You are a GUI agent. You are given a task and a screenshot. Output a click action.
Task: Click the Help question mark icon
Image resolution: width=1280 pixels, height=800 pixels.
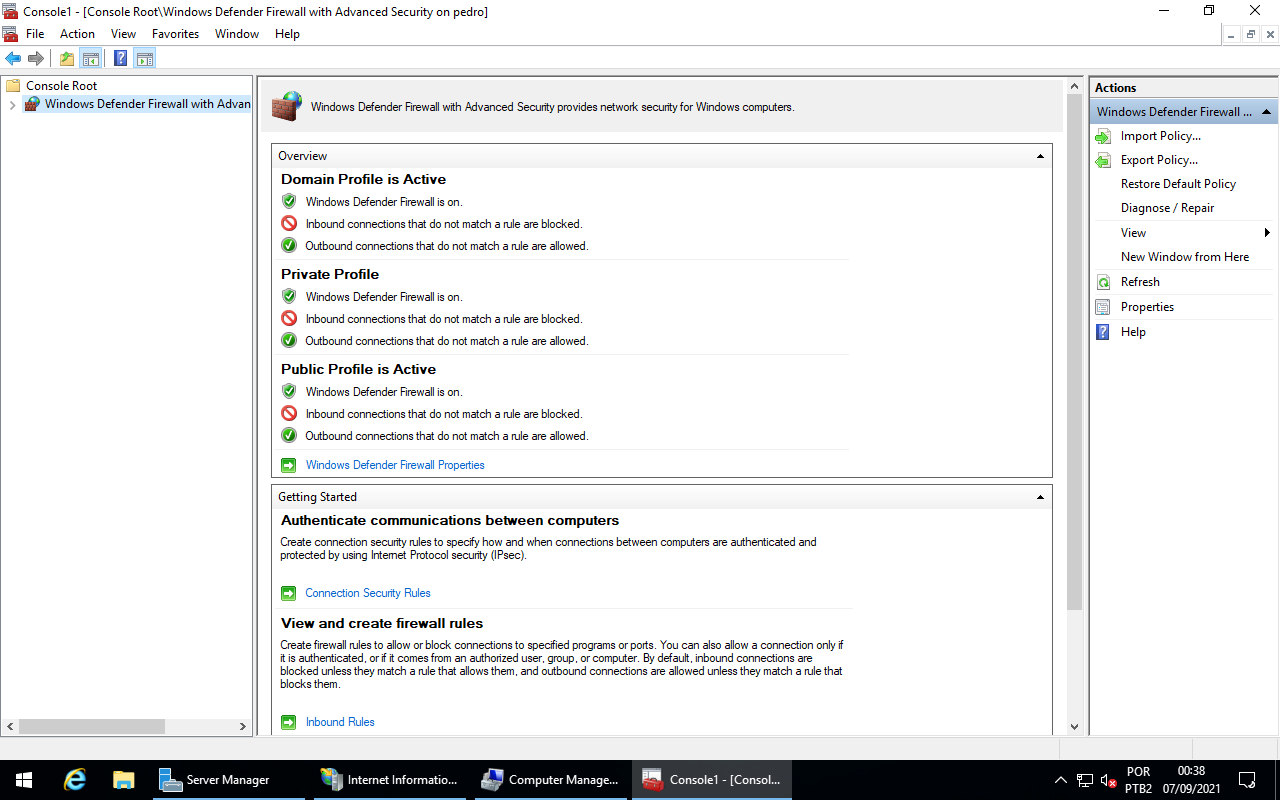pyautogui.click(x=1104, y=331)
